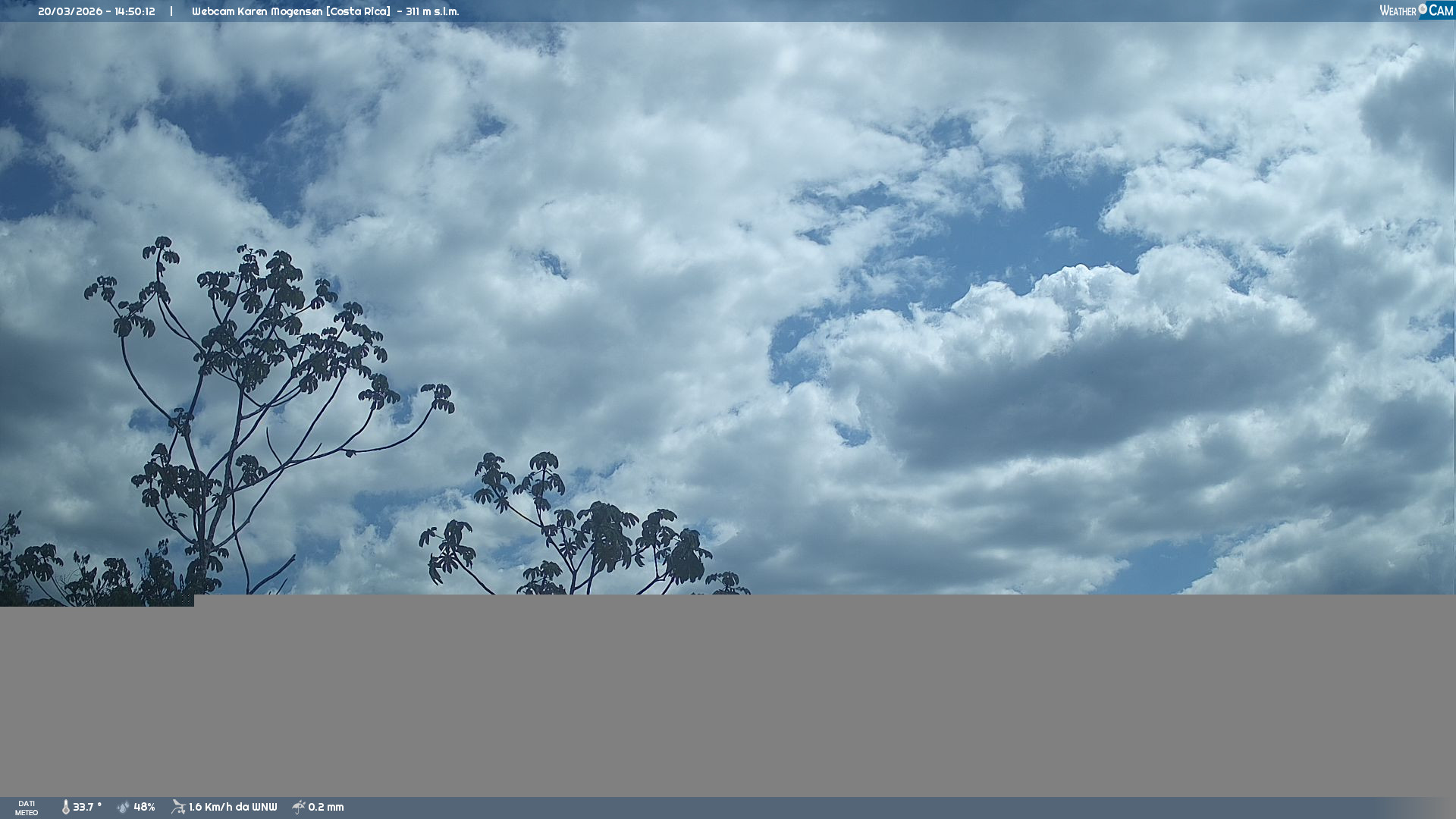Image resolution: width=1456 pixels, height=819 pixels.
Task: Select the 48% humidity reading
Action: coord(144,808)
